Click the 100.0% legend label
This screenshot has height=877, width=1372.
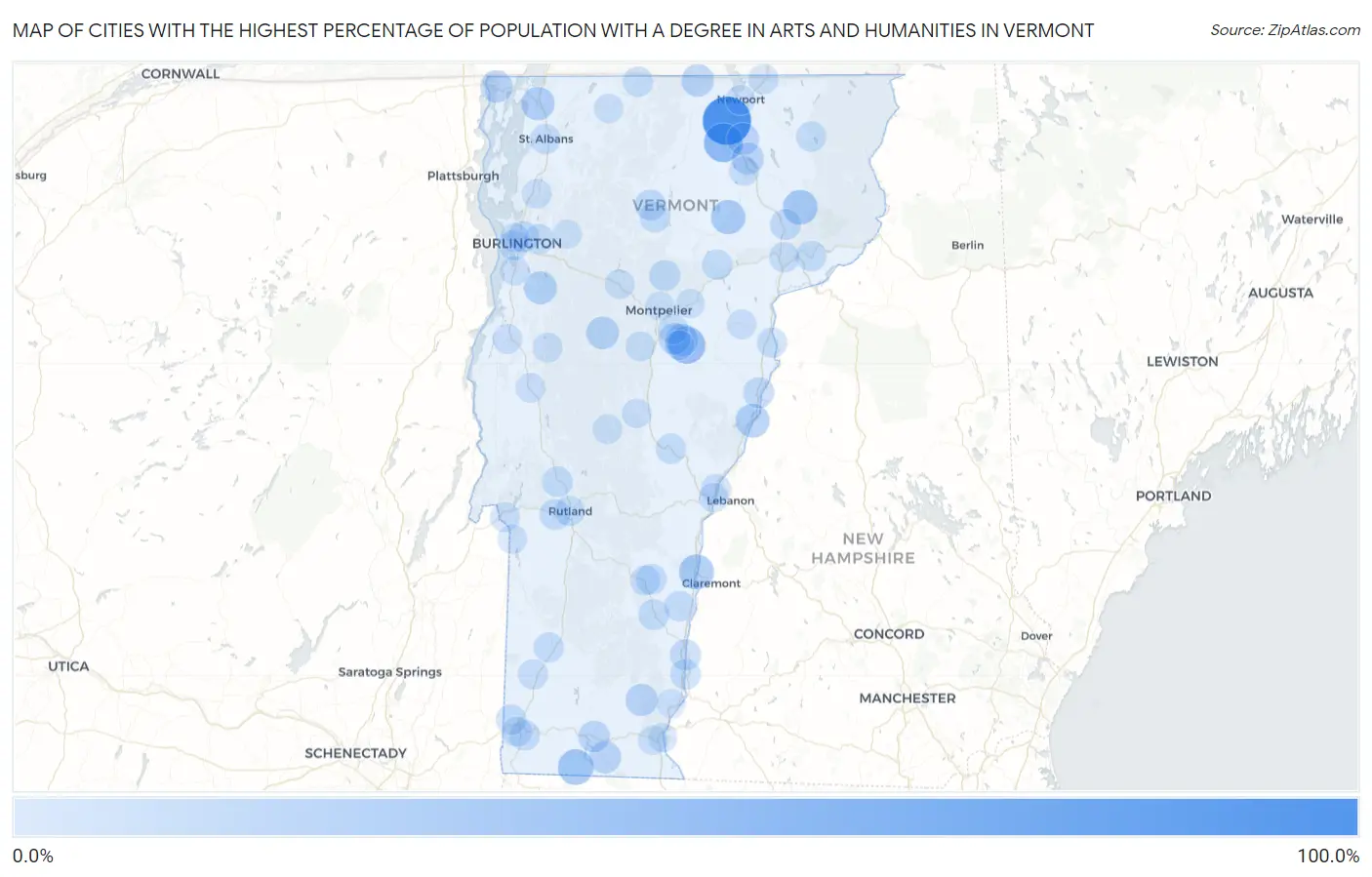click(x=1327, y=856)
